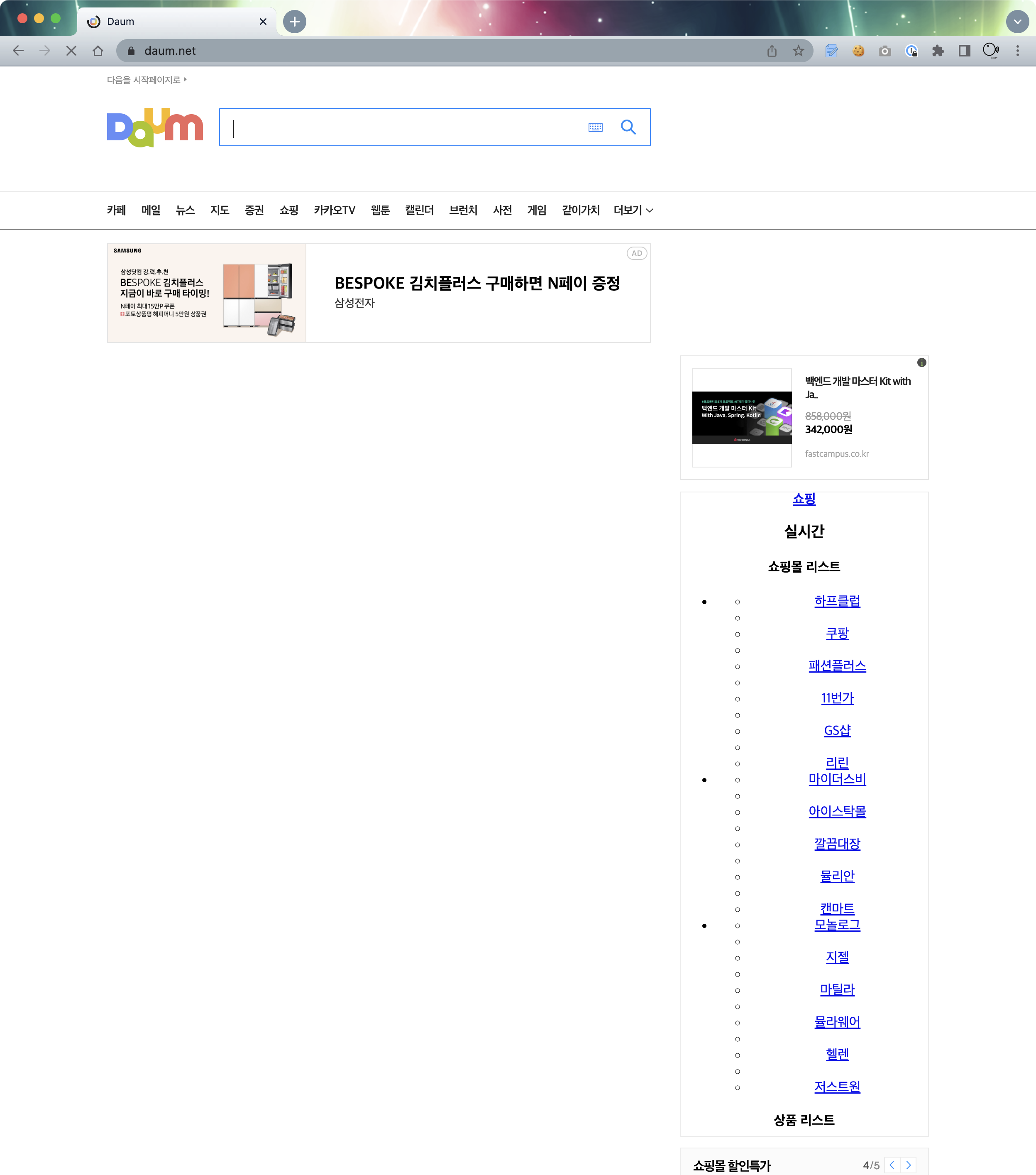Click the magnifying glass search icon
This screenshot has width=1036, height=1175.
pos(628,127)
